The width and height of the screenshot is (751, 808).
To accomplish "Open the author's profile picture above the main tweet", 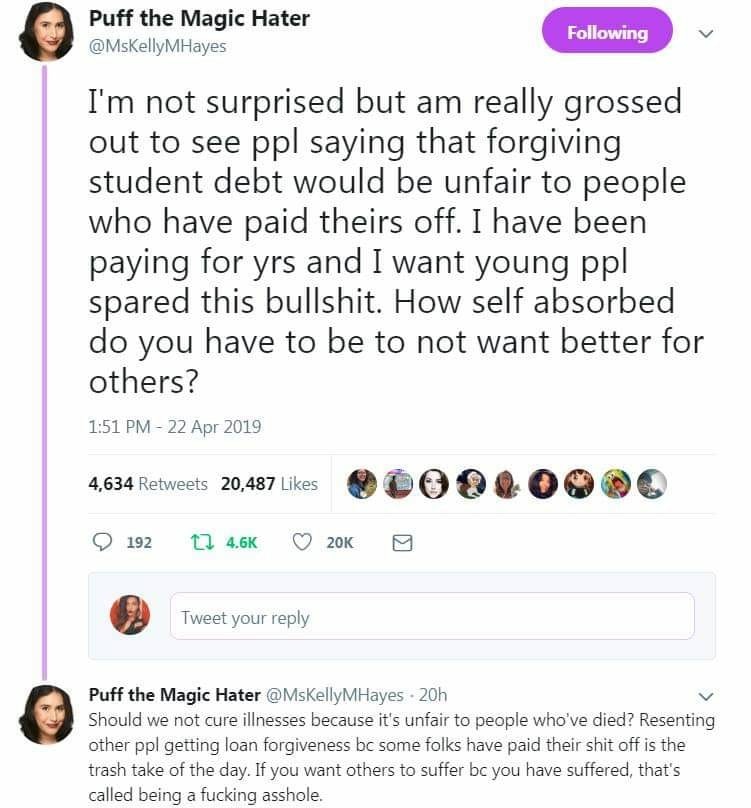I will coord(46,32).
